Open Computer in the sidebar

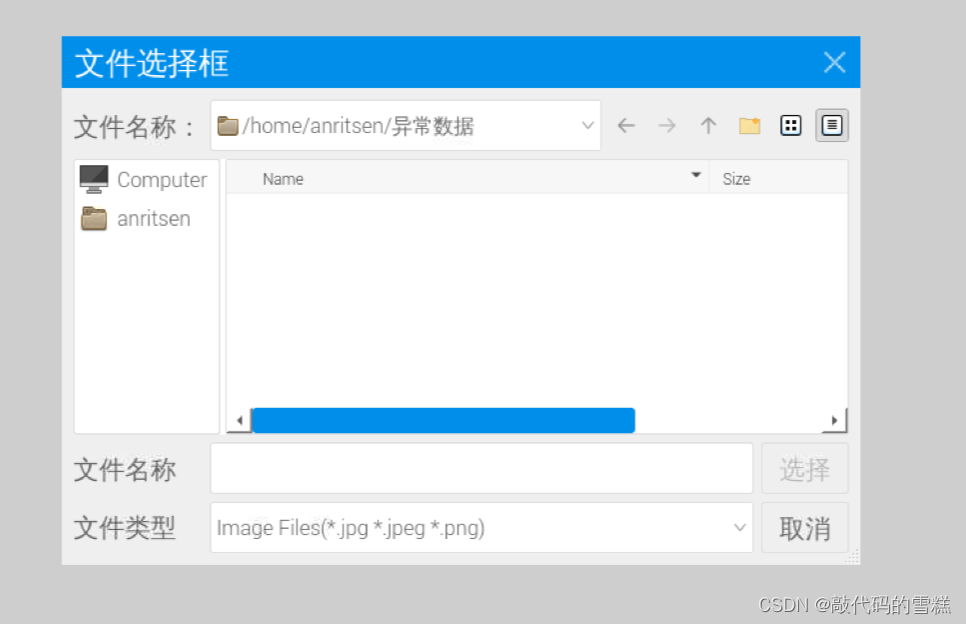pos(144,179)
